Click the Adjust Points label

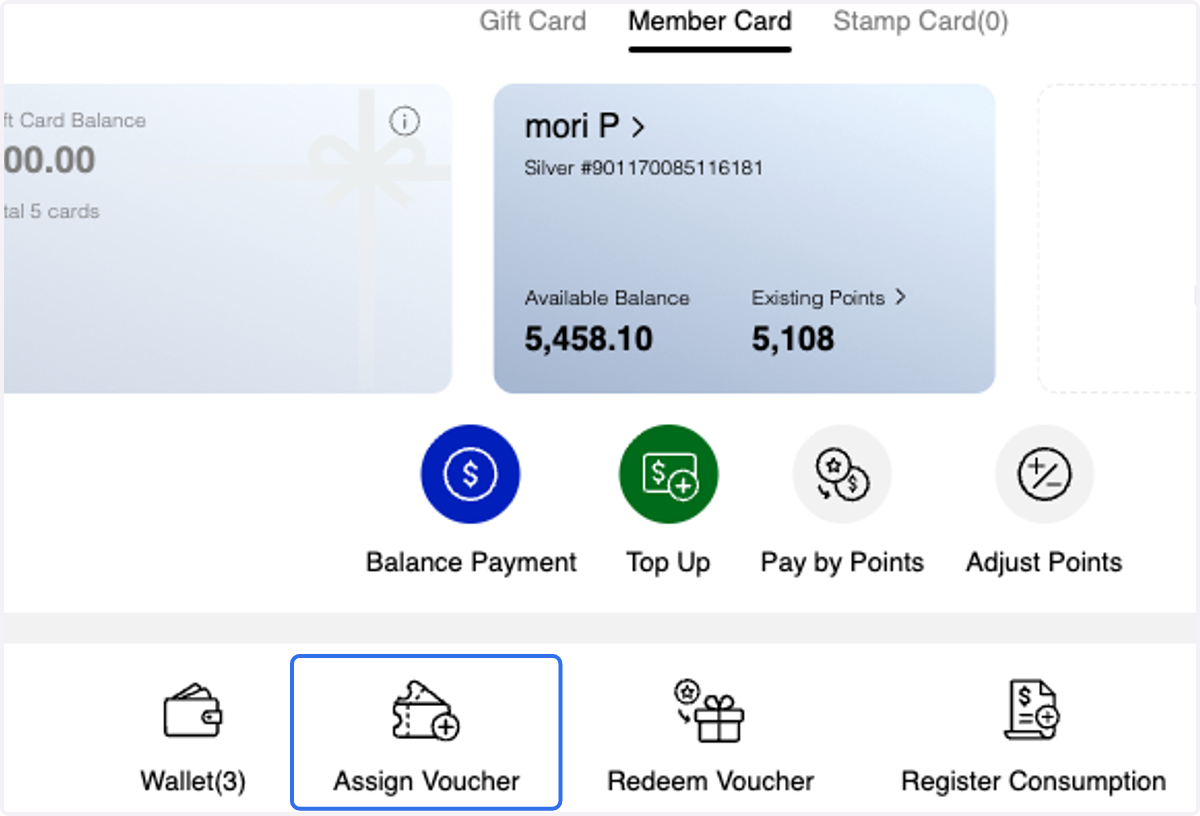tap(1044, 562)
